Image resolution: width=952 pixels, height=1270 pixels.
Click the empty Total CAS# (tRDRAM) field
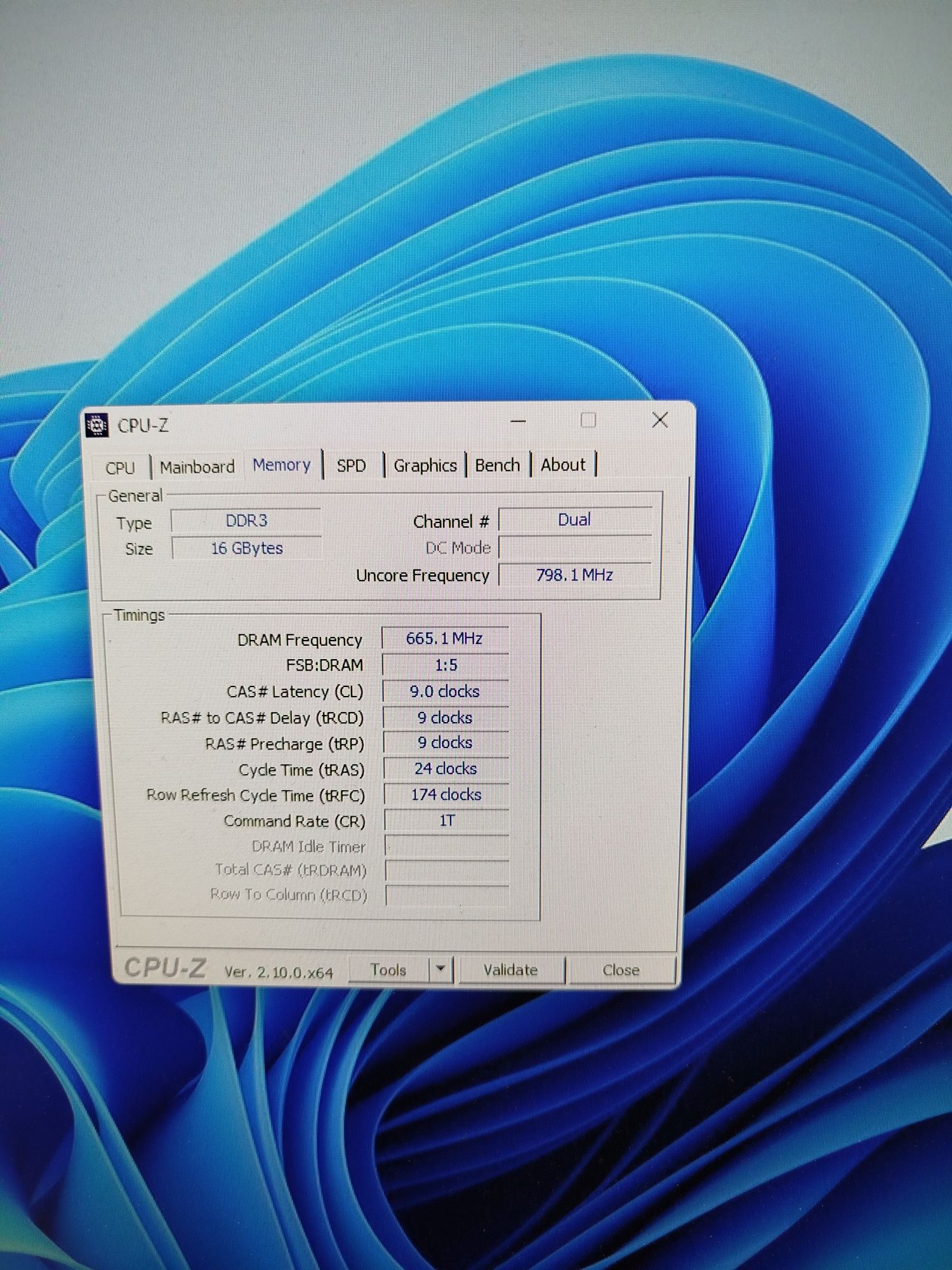447,871
